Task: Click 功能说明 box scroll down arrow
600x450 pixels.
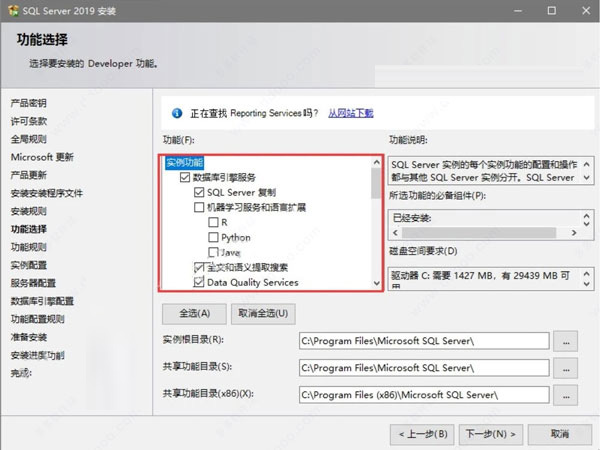Action: pyautogui.click(x=586, y=178)
